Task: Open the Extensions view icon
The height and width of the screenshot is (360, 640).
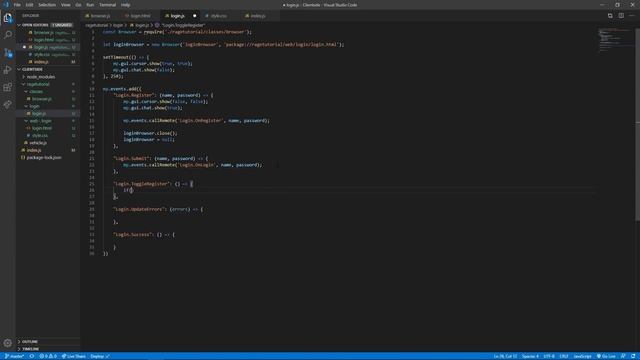Action: (8, 87)
